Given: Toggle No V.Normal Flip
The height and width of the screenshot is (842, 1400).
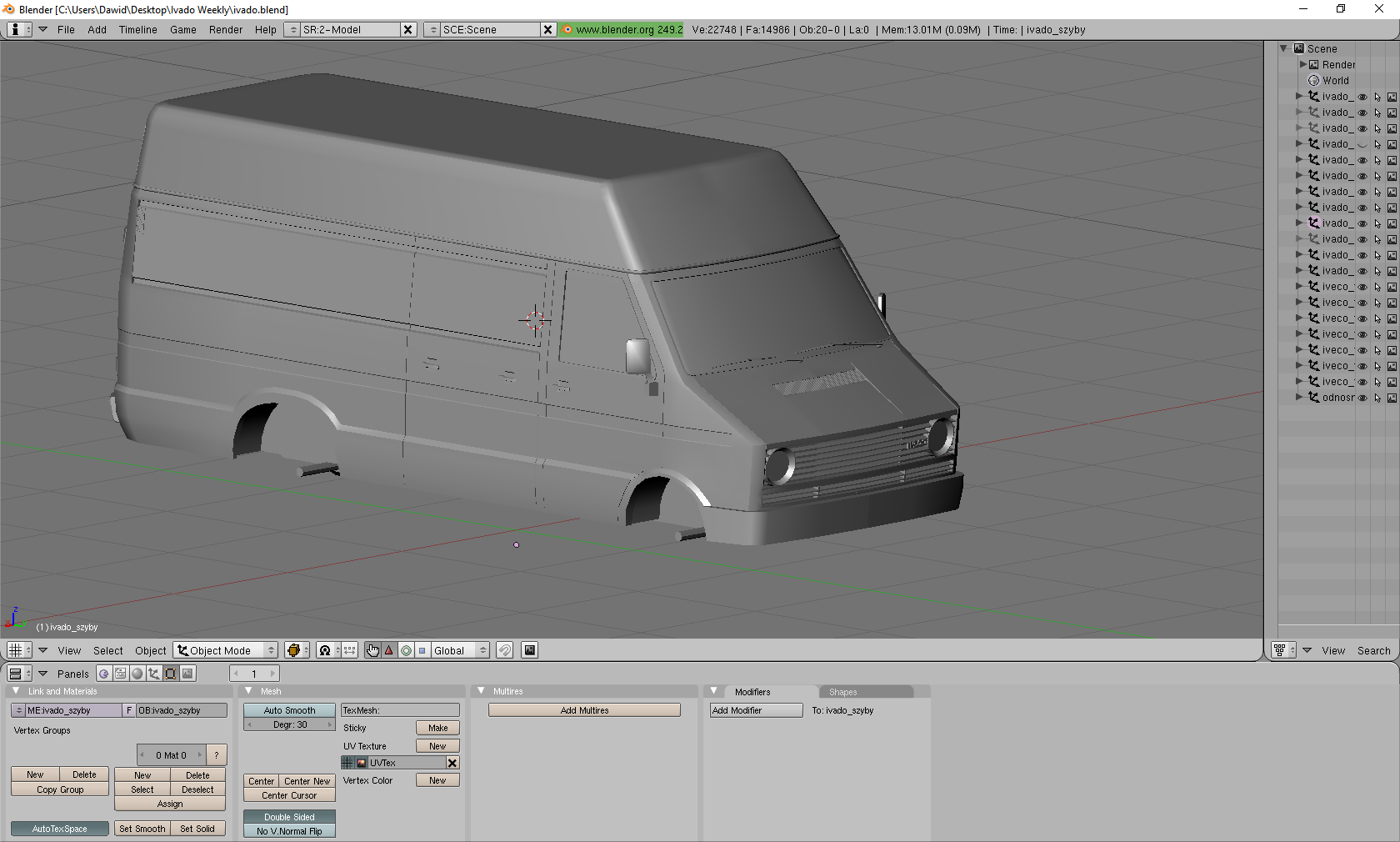Looking at the screenshot, I should tap(289, 831).
